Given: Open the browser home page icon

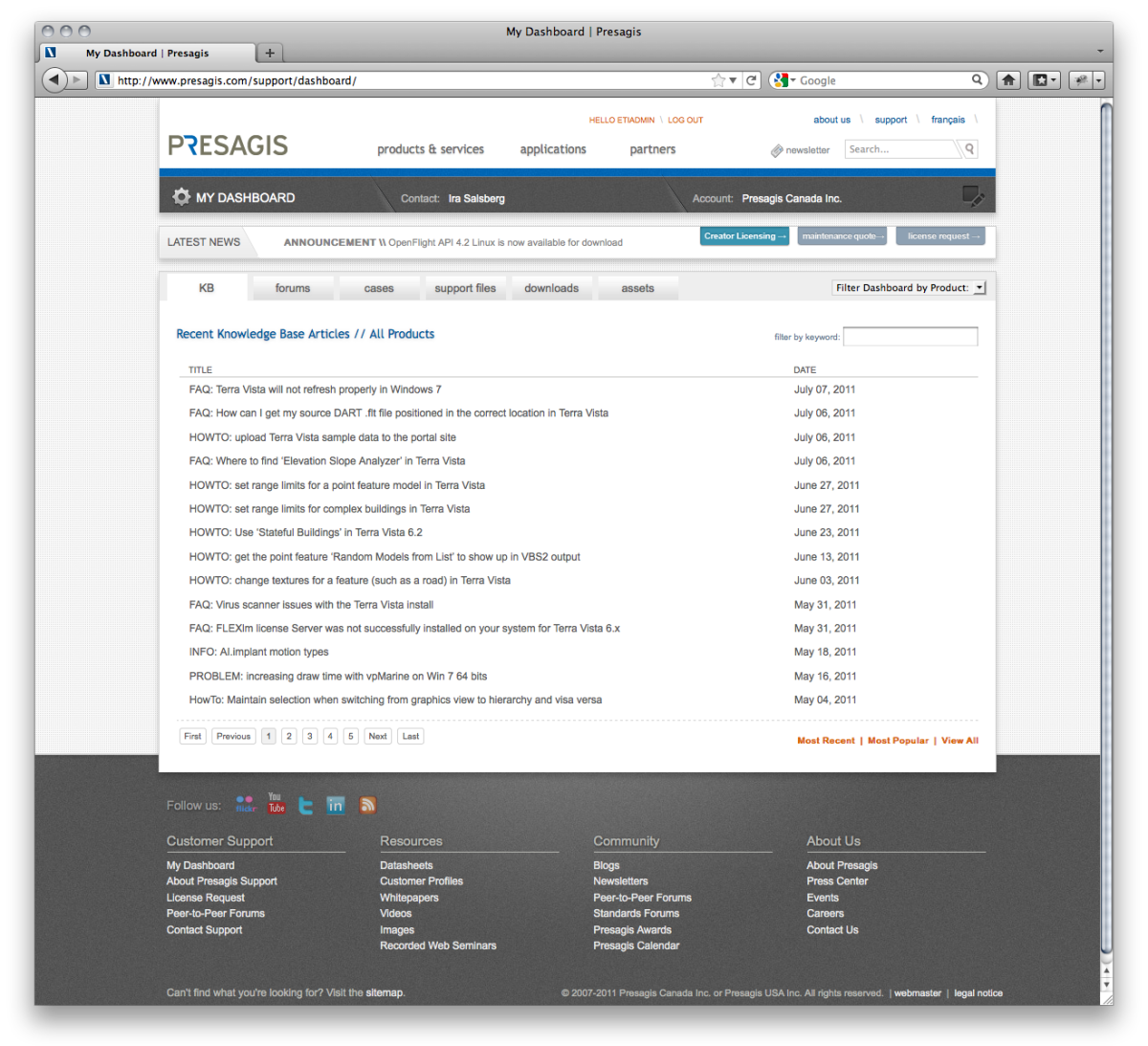Looking at the screenshot, I should (1008, 80).
